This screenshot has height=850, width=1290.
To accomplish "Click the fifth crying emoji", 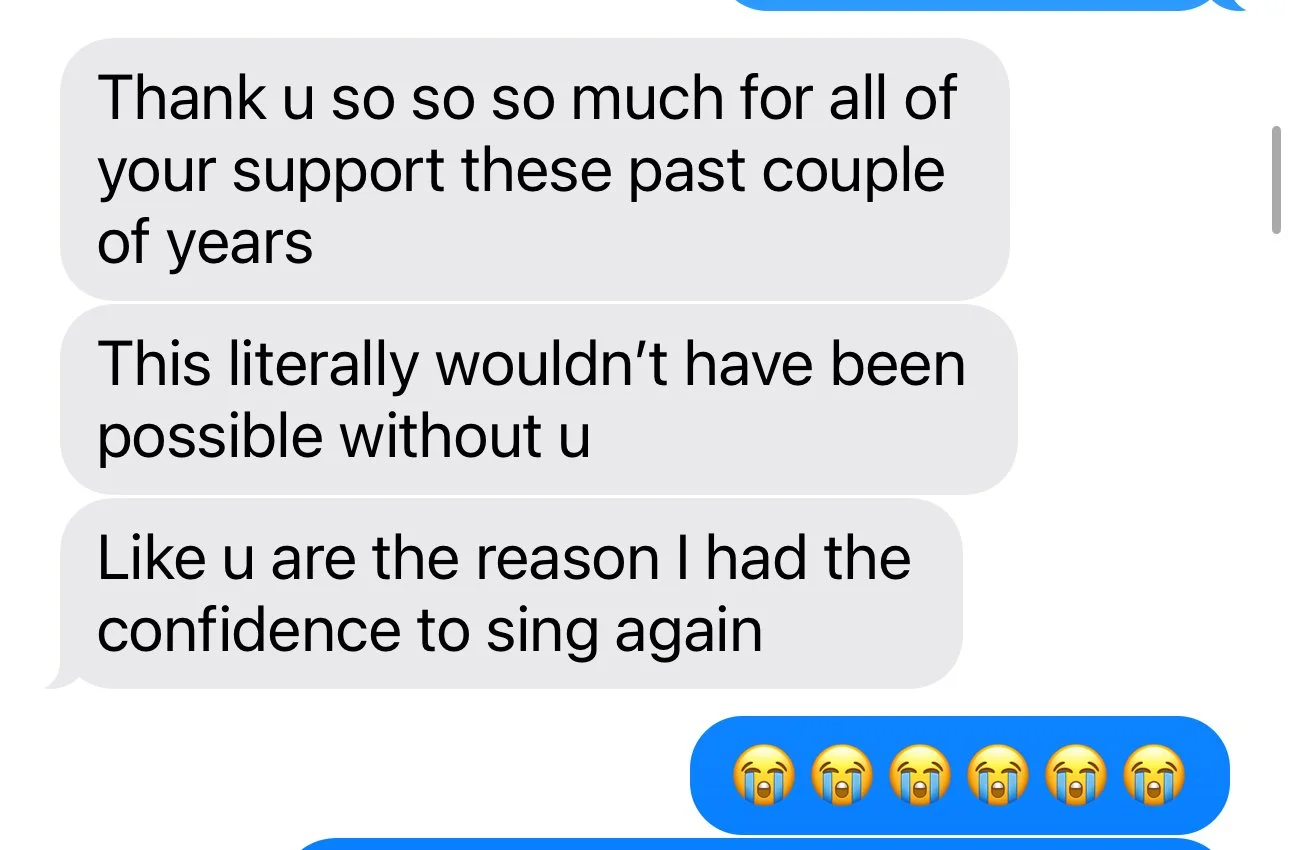I will [x=1077, y=775].
